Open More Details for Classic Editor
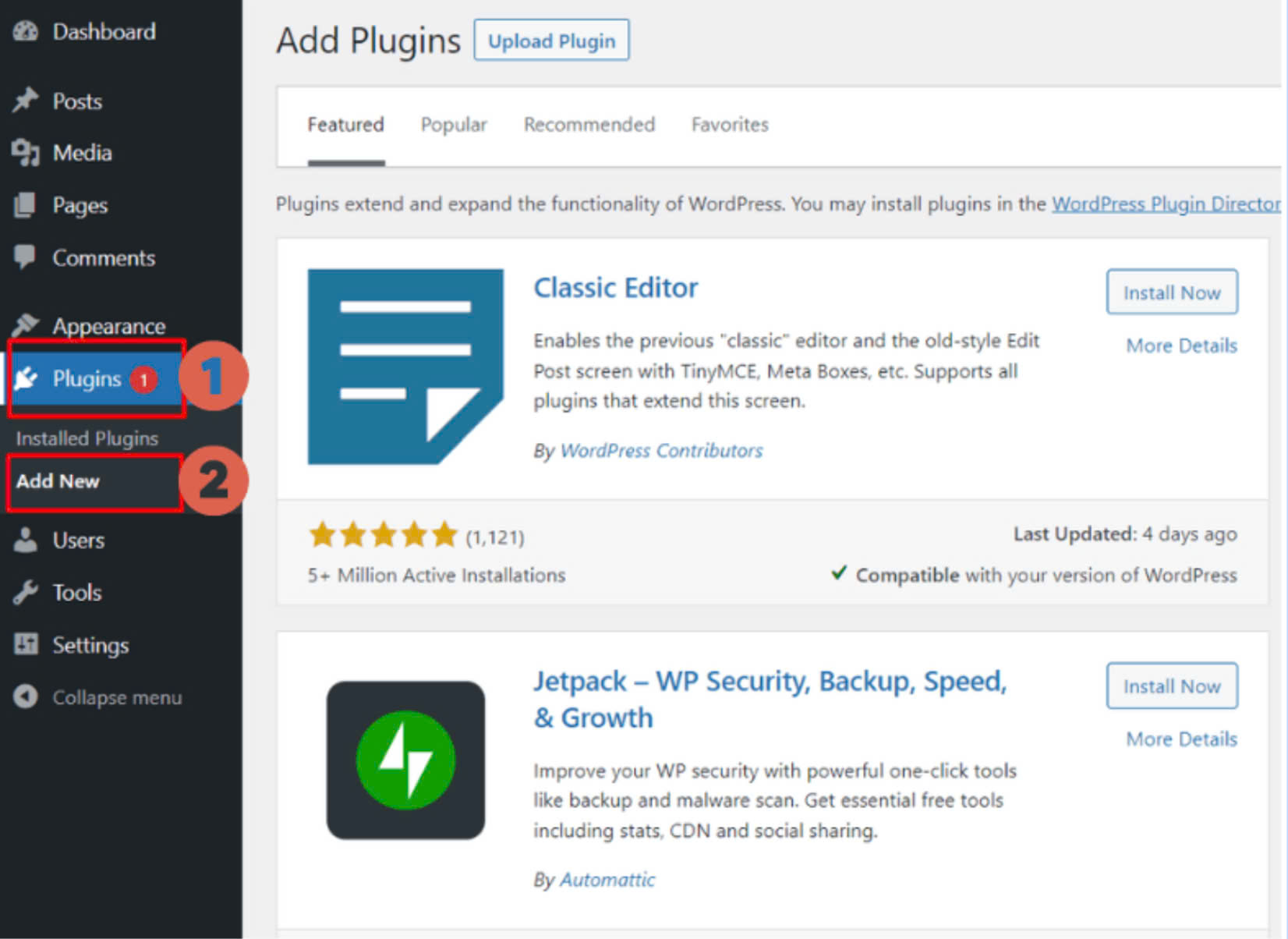Image resolution: width=1288 pixels, height=939 pixels. (x=1182, y=345)
